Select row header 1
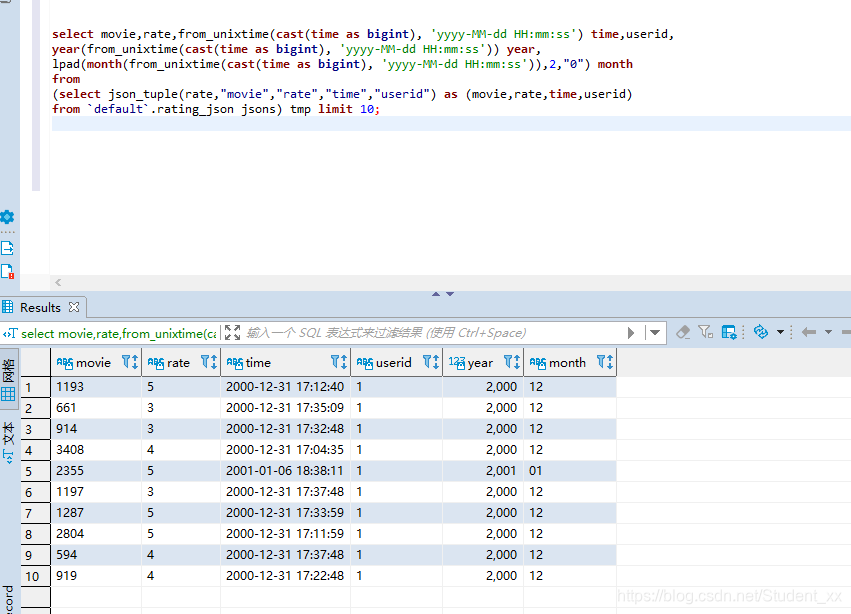Image resolution: width=851 pixels, height=614 pixels. [36, 387]
